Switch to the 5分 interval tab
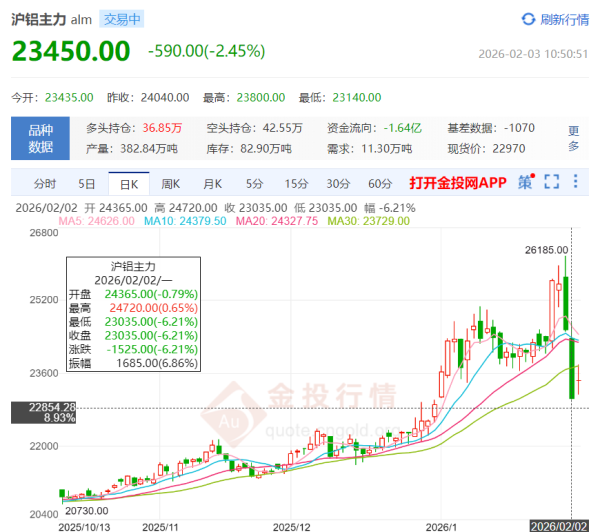This screenshot has height=532, width=600. click(254, 184)
